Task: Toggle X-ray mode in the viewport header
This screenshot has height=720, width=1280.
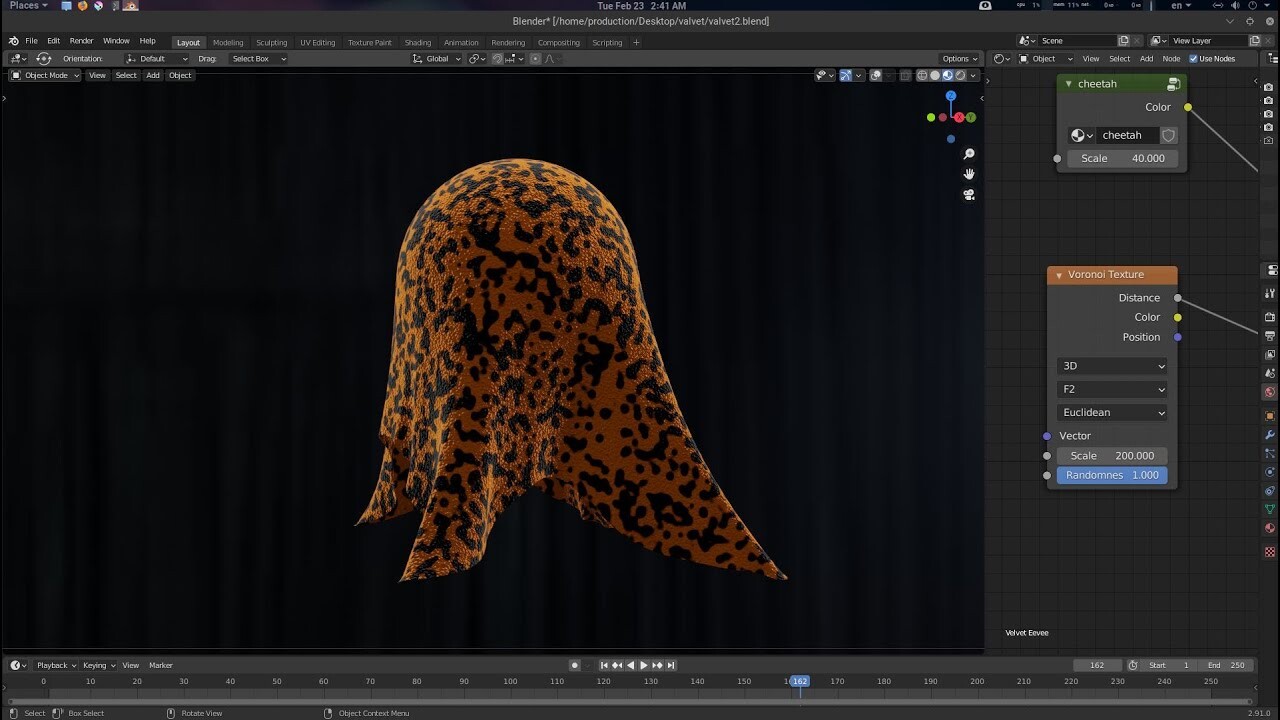Action: tap(905, 75)
